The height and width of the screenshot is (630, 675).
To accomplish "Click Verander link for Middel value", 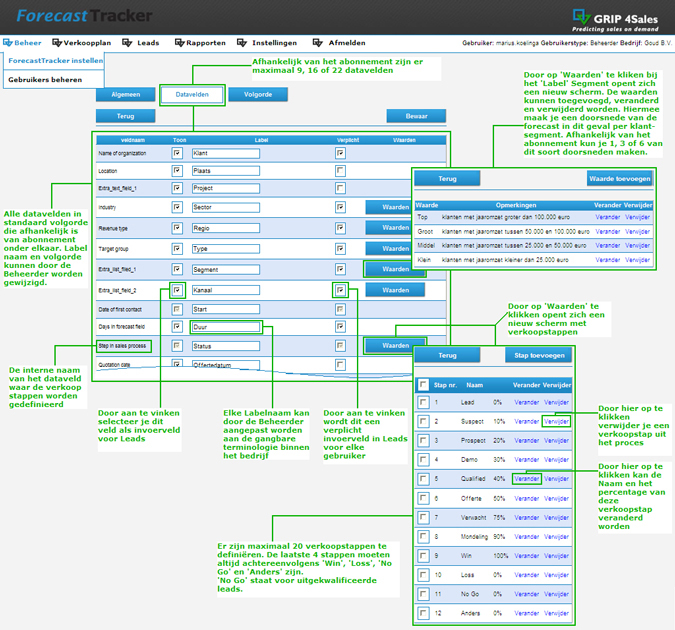I will 607,245.
